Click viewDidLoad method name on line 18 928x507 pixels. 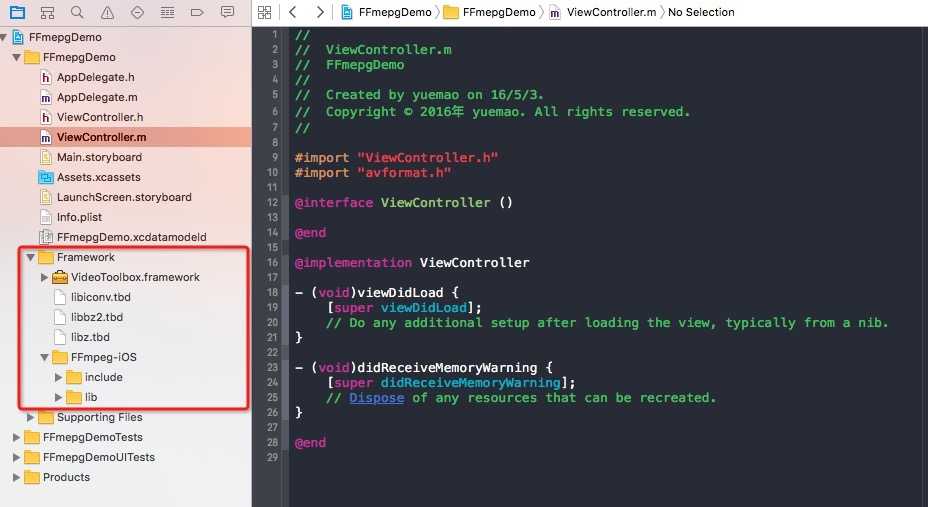400,293
